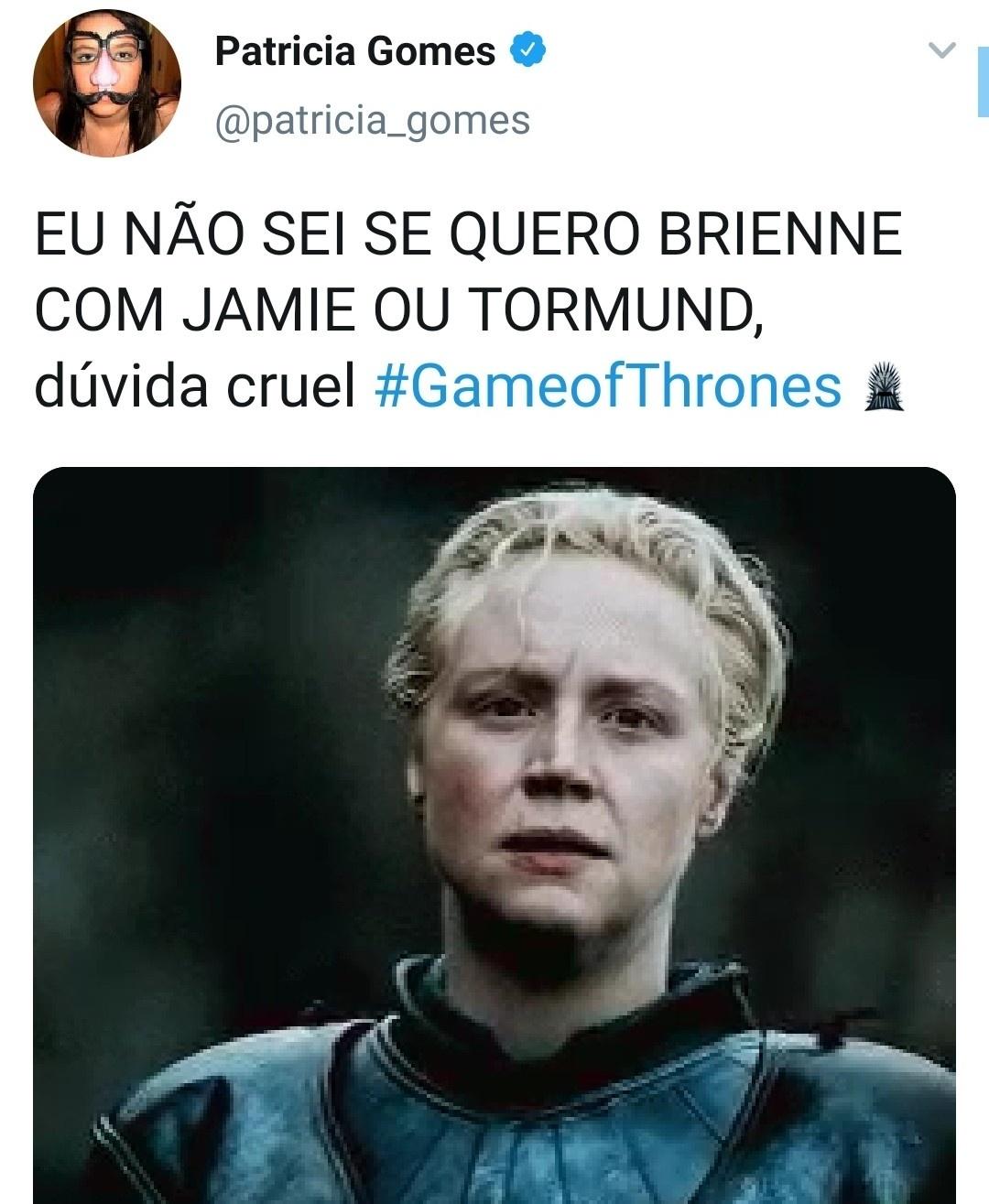Open the @patricia_gomes handle link
989x1204 pixels.
[x=372, y=121]
